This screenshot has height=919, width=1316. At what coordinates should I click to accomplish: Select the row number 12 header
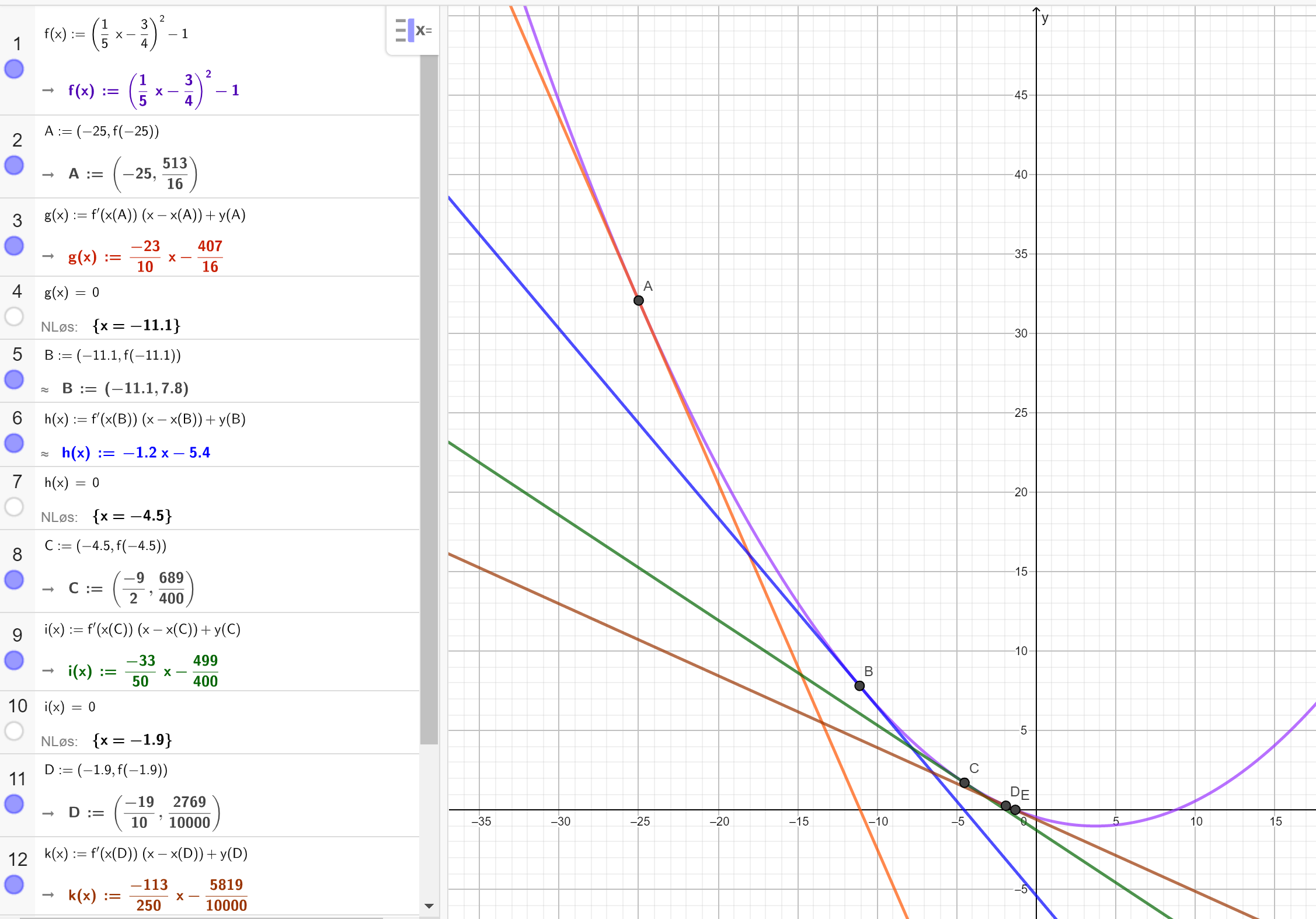coord(18,859)
